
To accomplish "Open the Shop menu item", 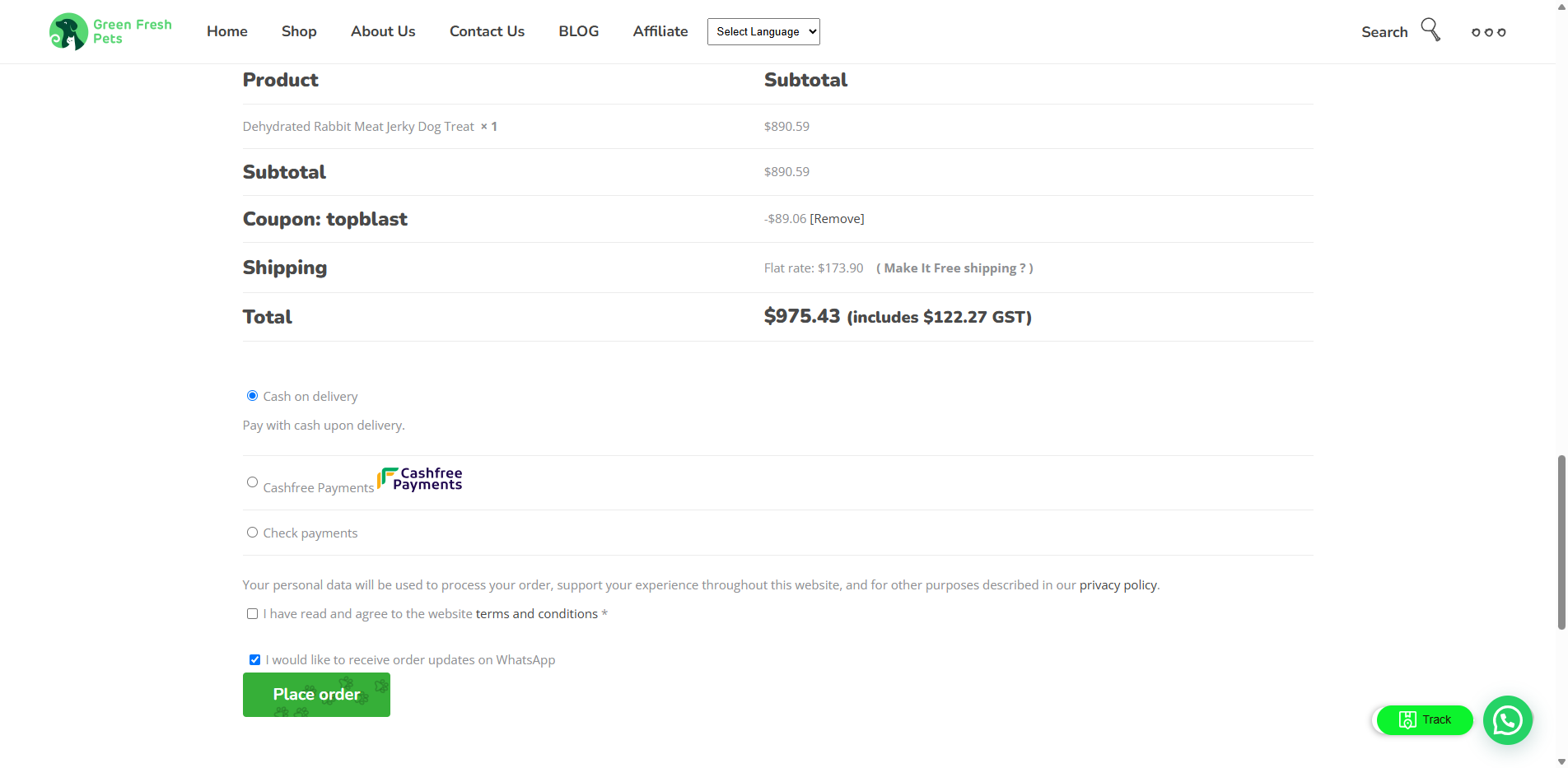I will [299, 31].
